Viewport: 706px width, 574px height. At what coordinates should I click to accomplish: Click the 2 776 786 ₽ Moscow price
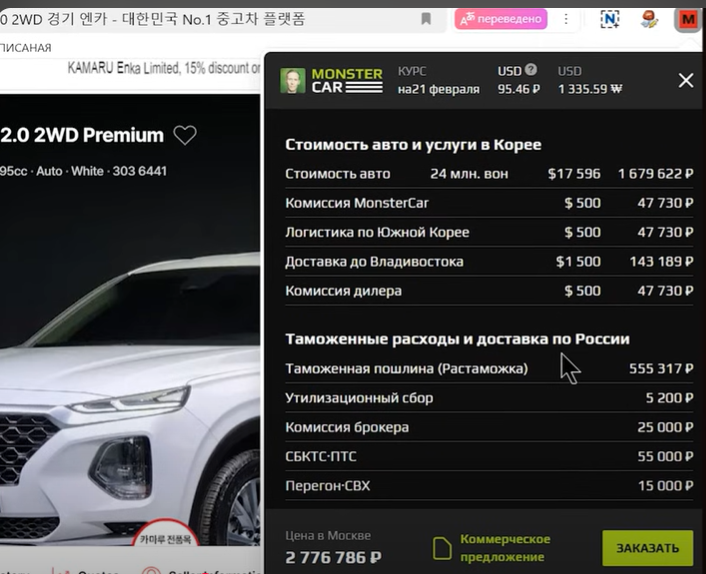click(333, 558)
